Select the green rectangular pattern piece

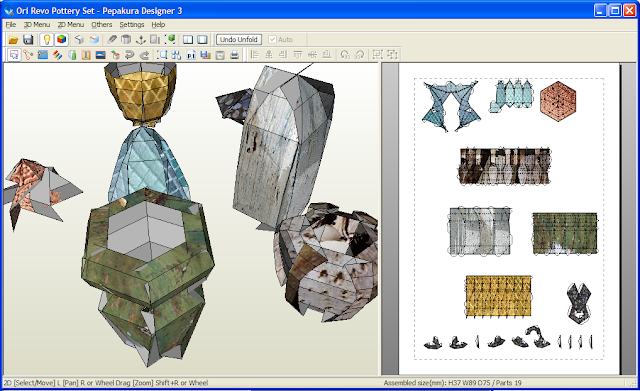coord(565,233)
